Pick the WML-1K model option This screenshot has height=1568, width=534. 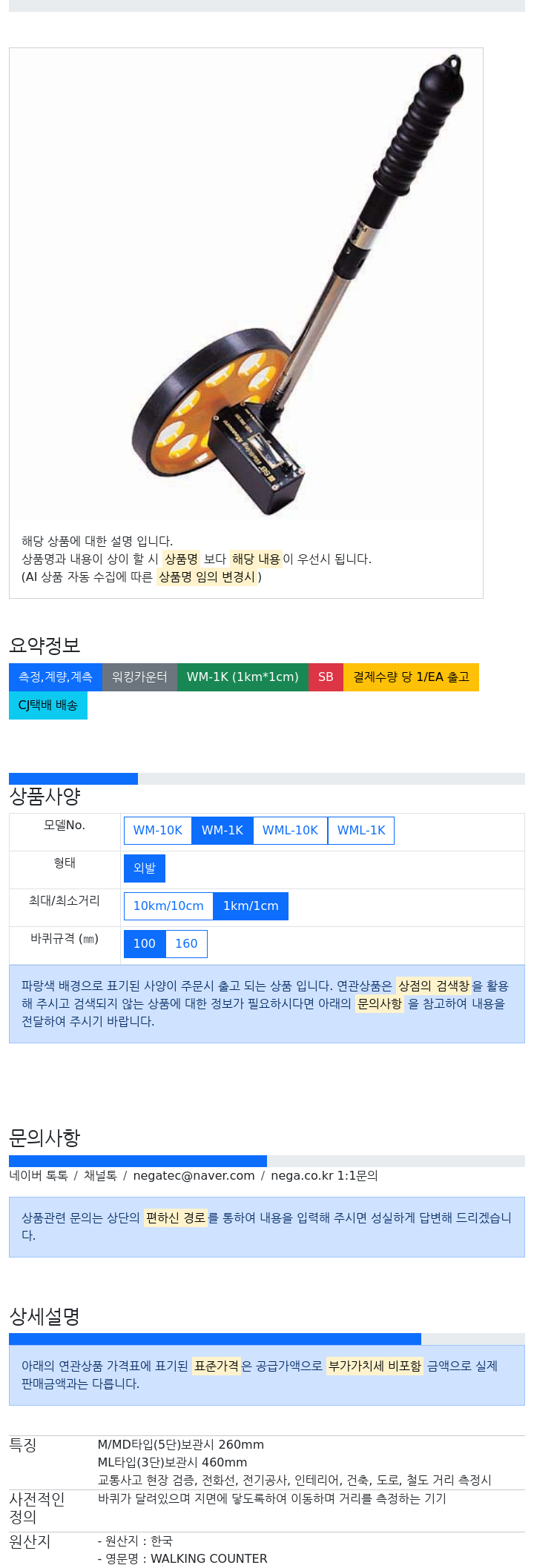coord(361,831)
